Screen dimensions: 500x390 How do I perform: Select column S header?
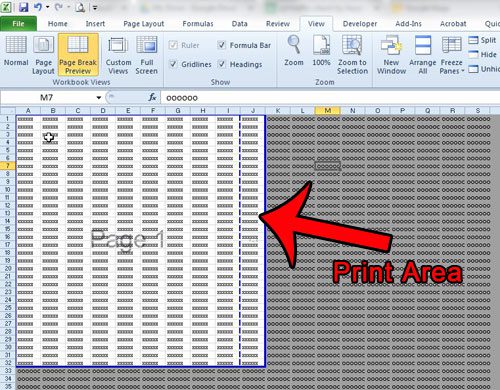[478, 111]
